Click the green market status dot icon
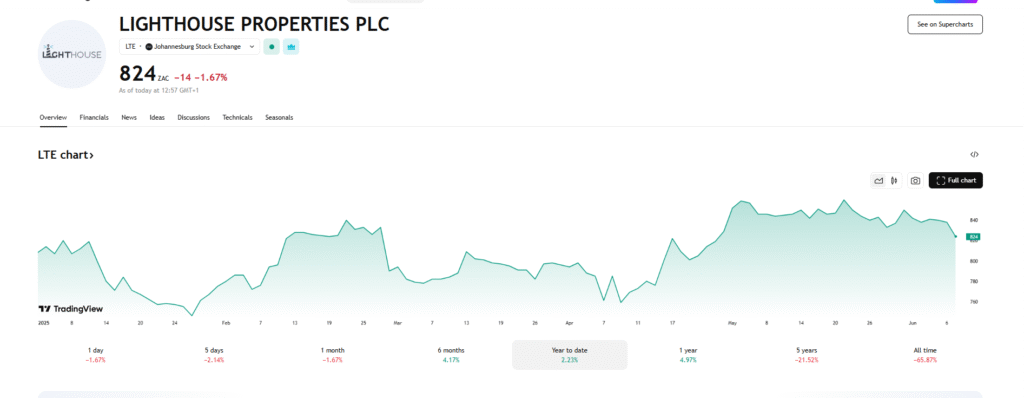The image size is (1024, 398). point(272,47)
